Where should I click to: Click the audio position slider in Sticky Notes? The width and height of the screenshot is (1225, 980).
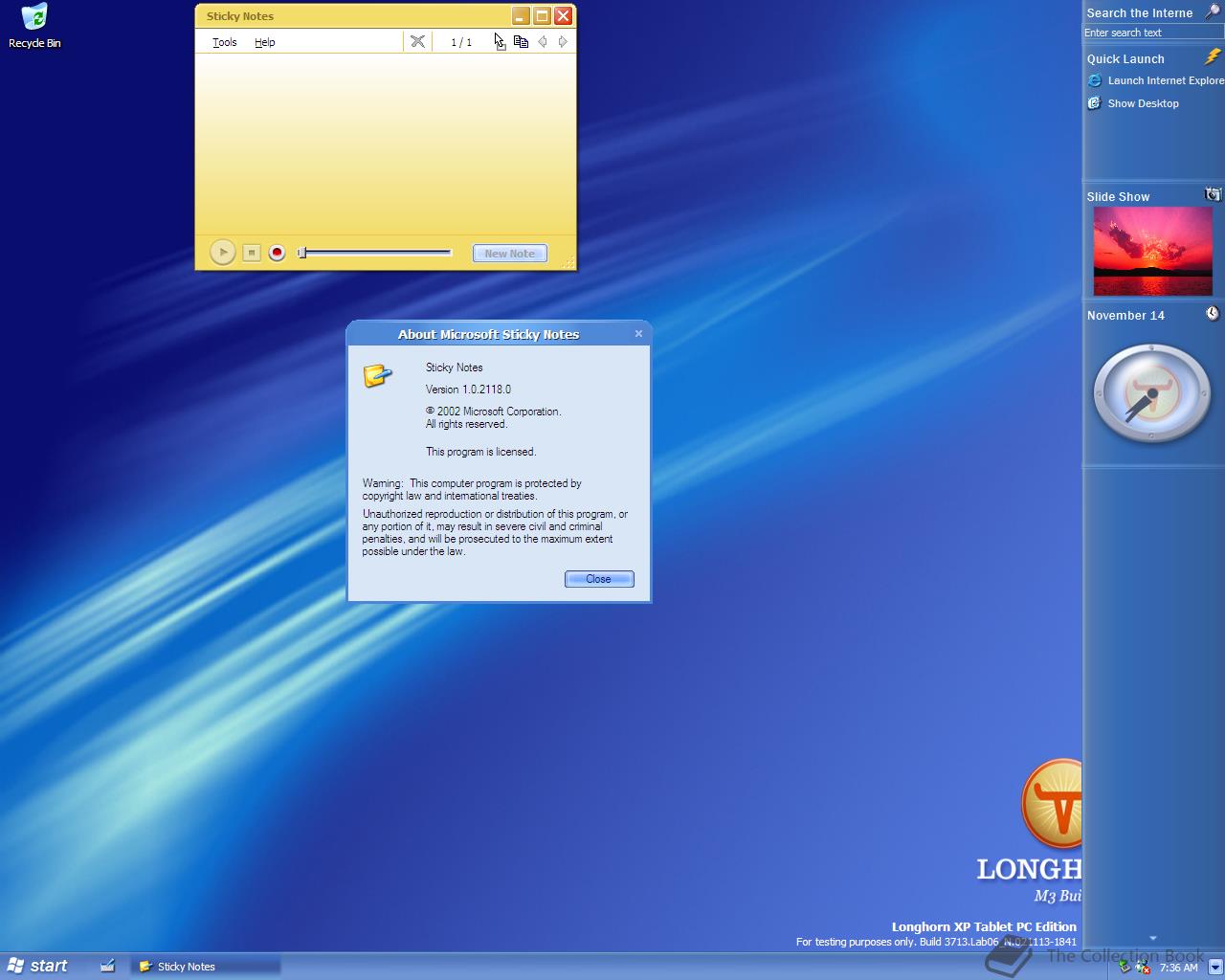374,253
